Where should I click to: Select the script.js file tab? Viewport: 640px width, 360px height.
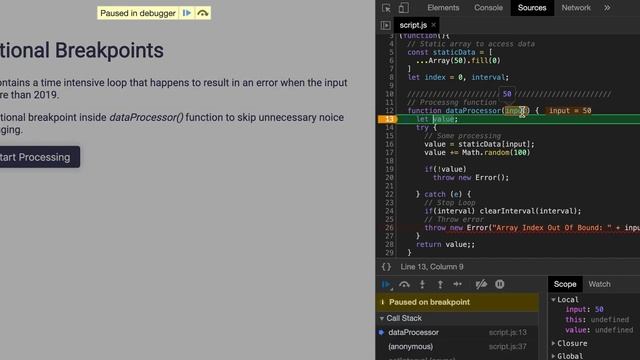coord(413,25)
